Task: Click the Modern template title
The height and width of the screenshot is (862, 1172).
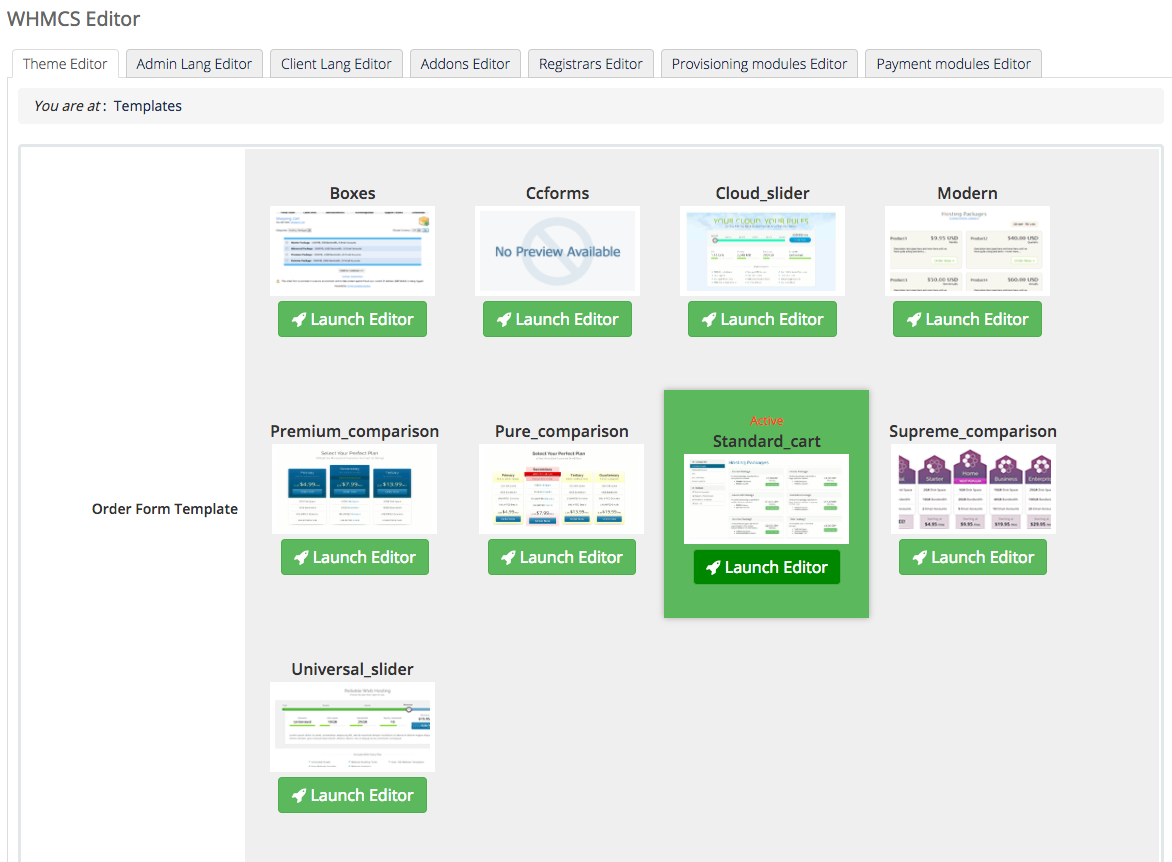Action: (966, 193)
